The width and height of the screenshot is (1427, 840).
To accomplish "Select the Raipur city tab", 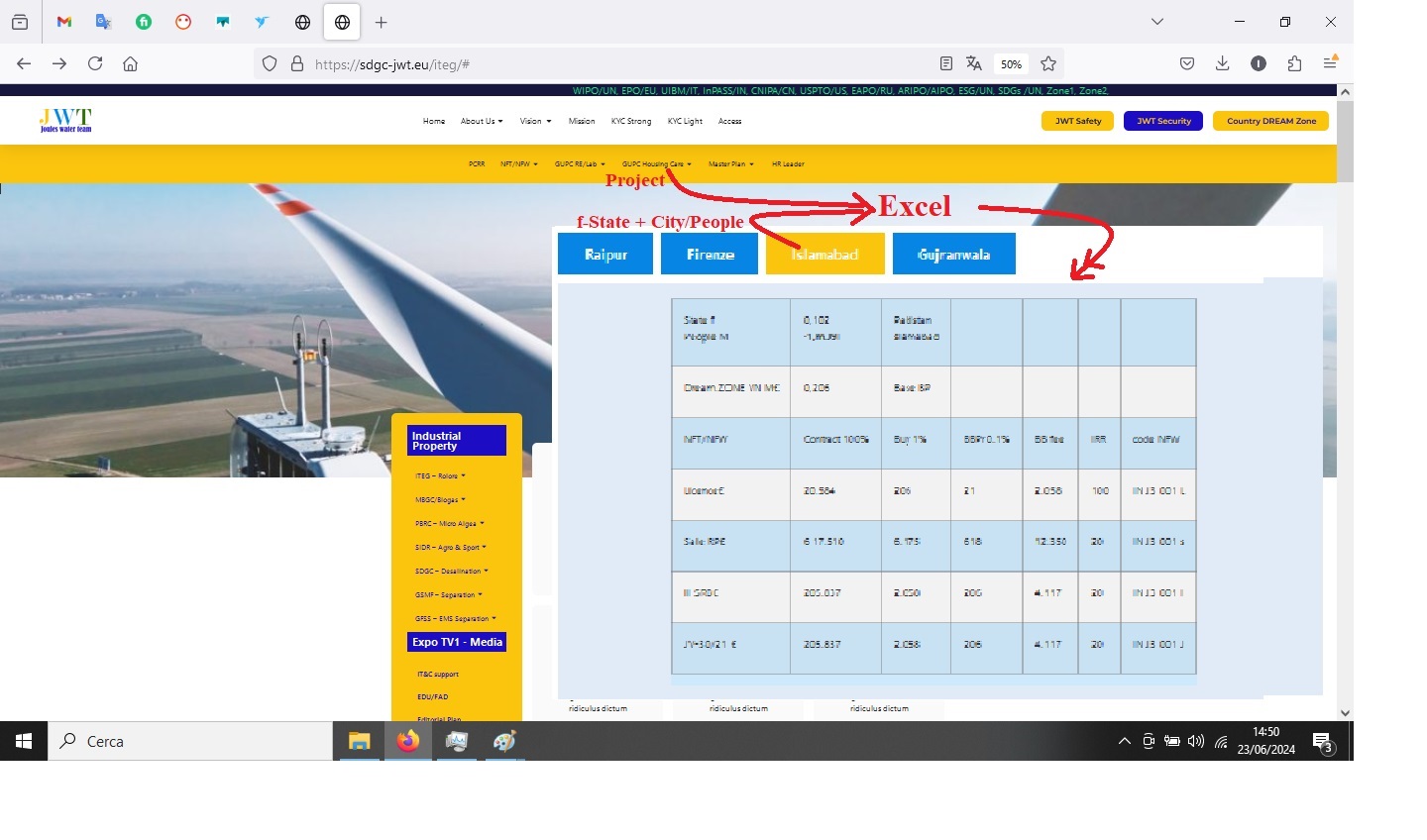I will coord(605,254).
